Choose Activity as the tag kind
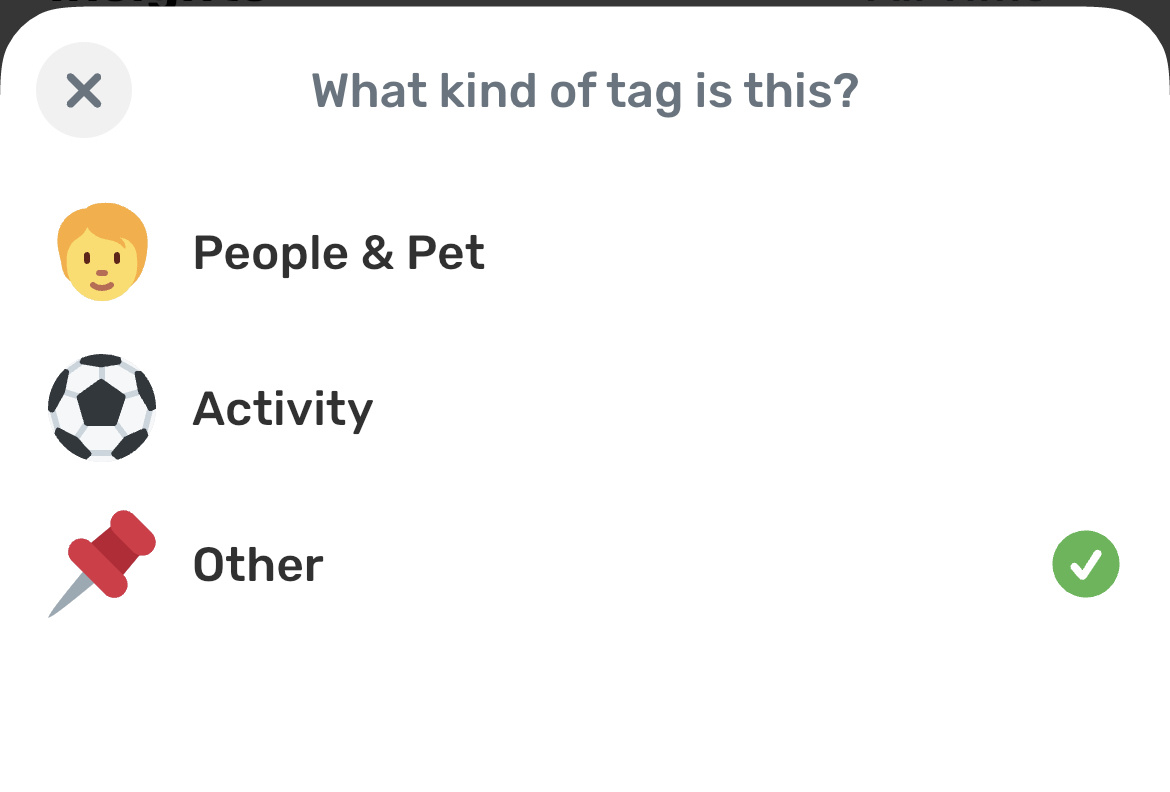This screenshot has width=1170, height=792. coord(283,408)
